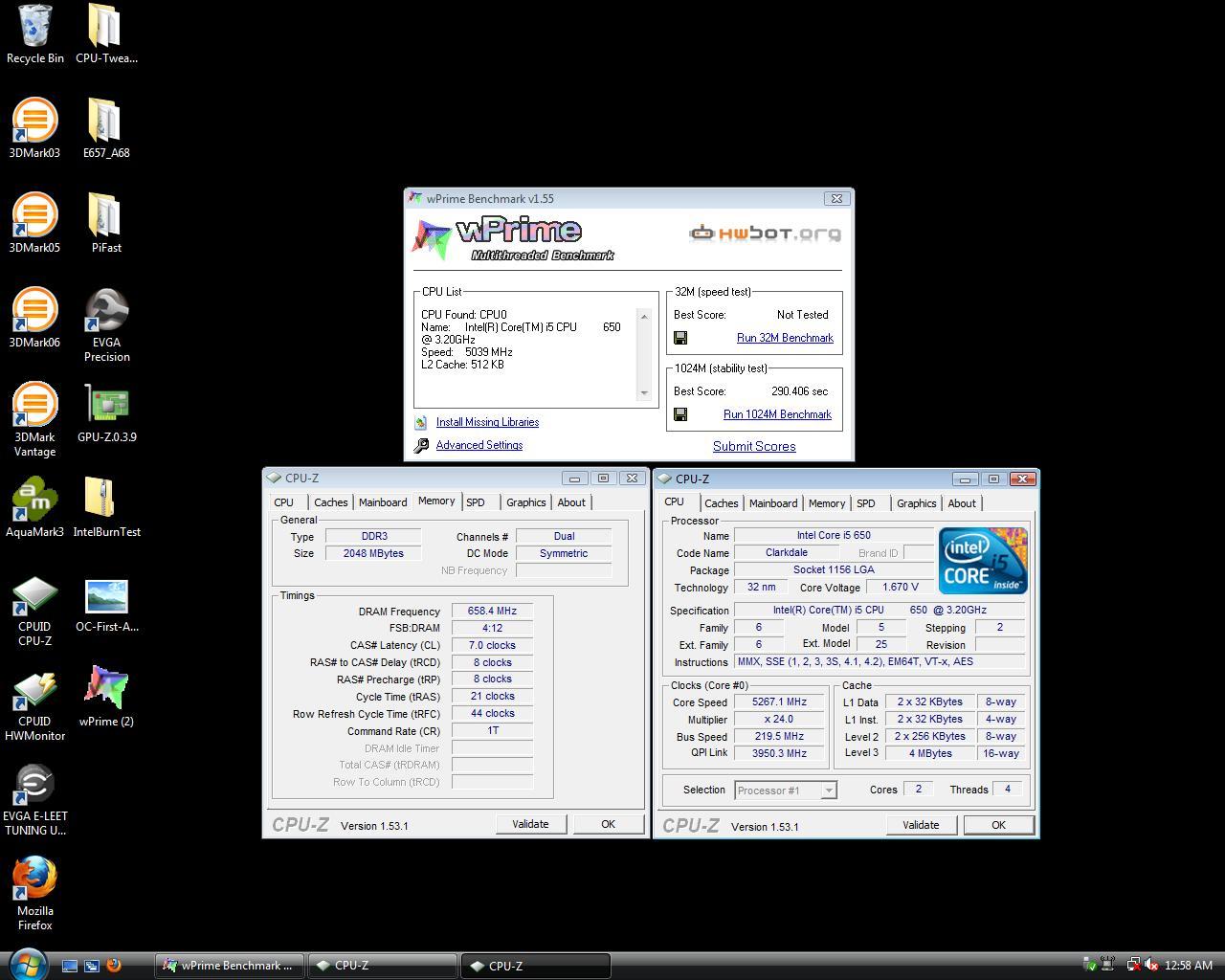This screenshot has height=980, width=1225.
Task: Open Graphics tab in the Memory CPU-Z window
Action: point(526,502)
